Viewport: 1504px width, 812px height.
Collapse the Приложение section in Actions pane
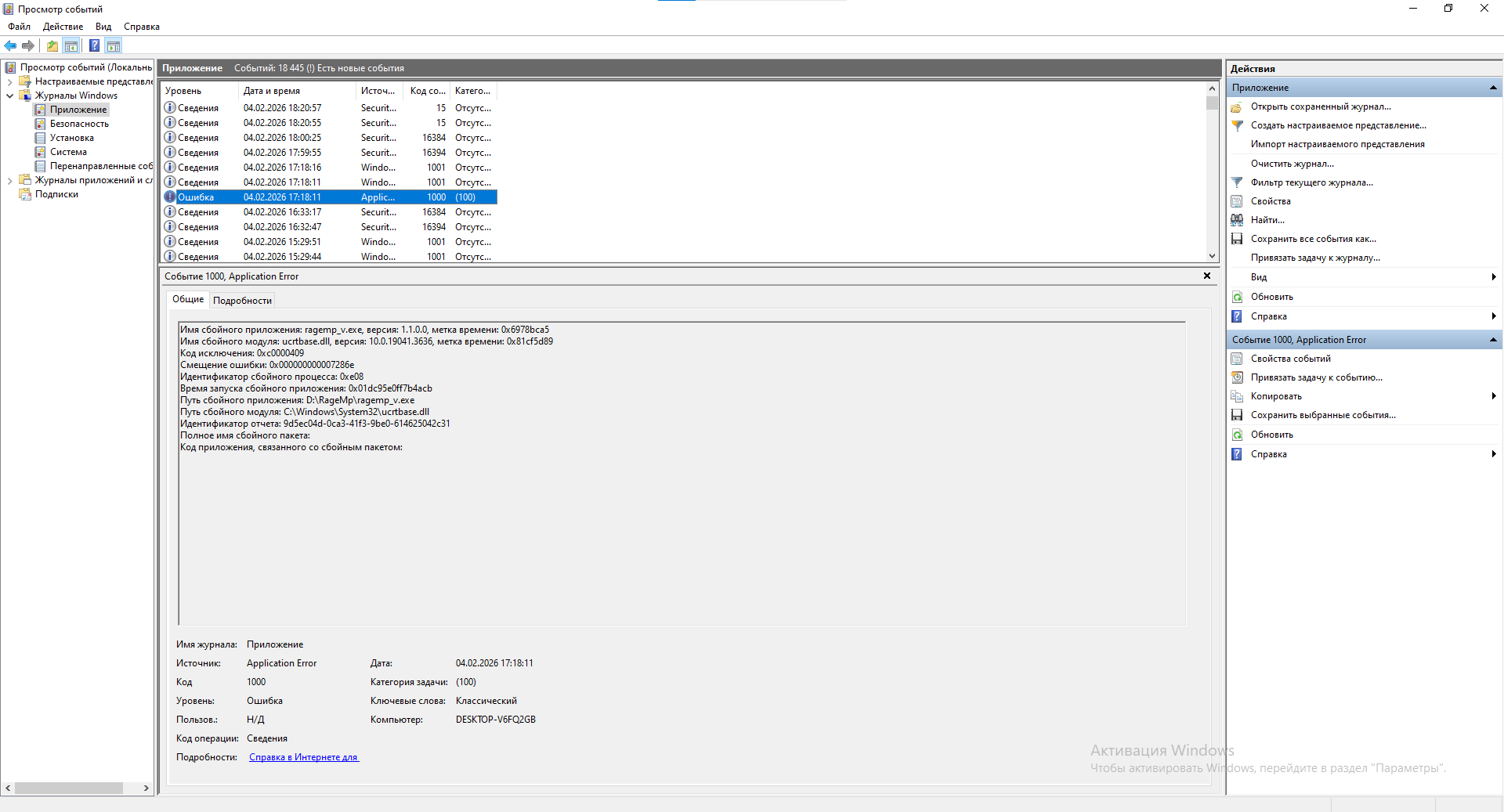1493,88
